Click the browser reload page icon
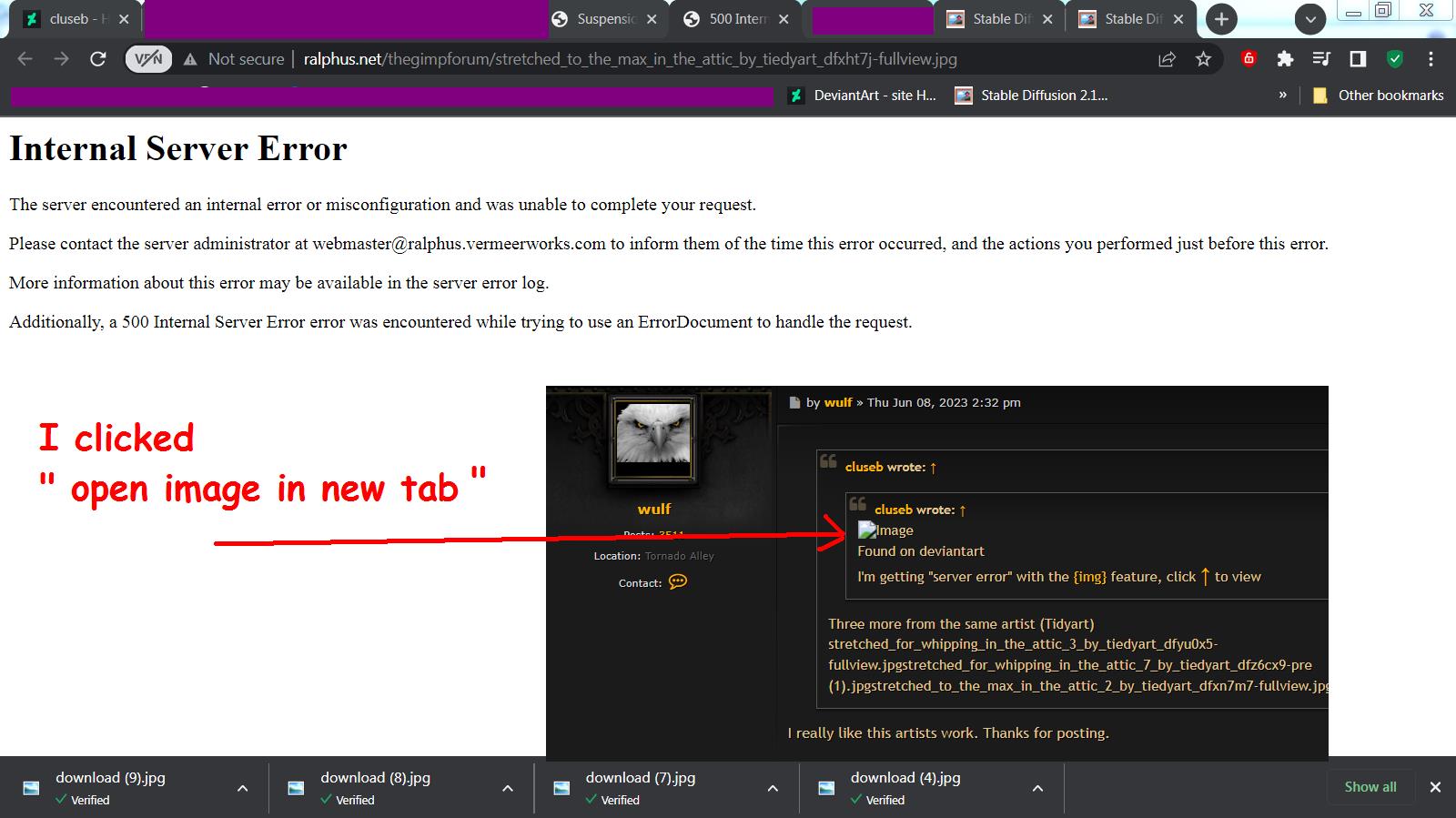The image size is (1456, 818). 98,59
